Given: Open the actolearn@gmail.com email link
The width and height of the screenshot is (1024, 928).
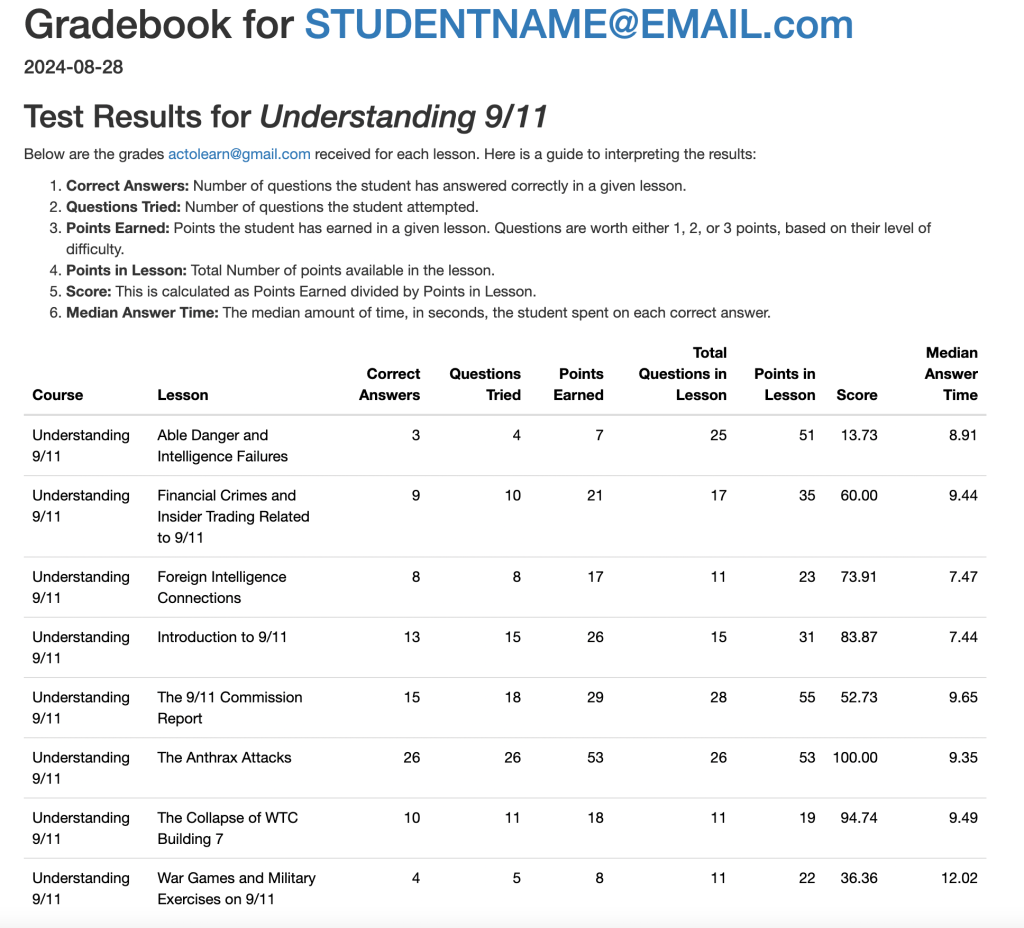Looking at the screenshot, I should click(239, 154).
